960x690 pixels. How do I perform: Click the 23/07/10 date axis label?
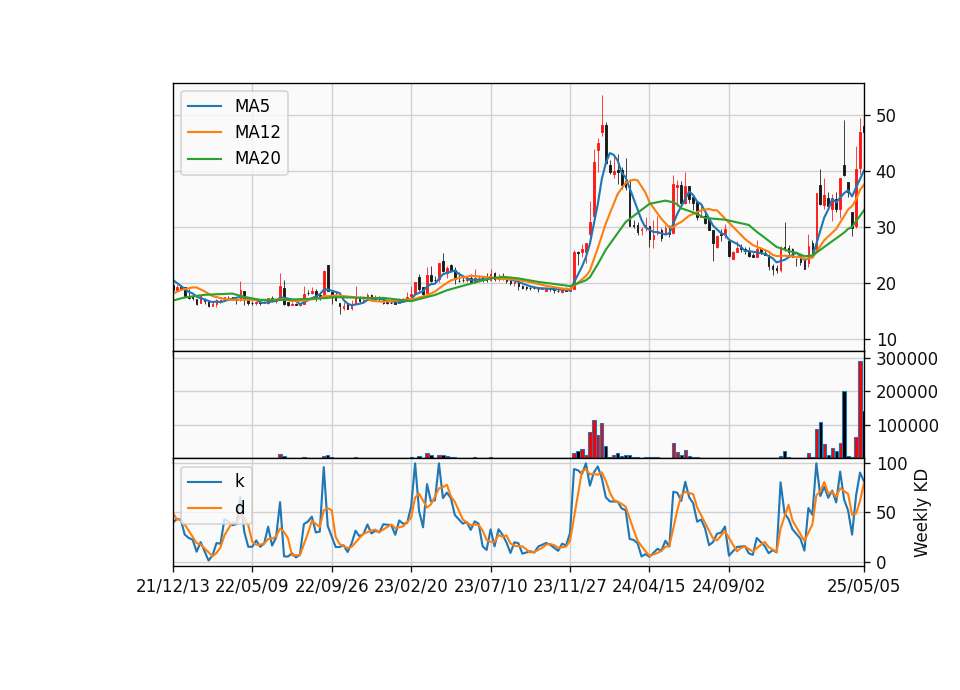[490, 587]
